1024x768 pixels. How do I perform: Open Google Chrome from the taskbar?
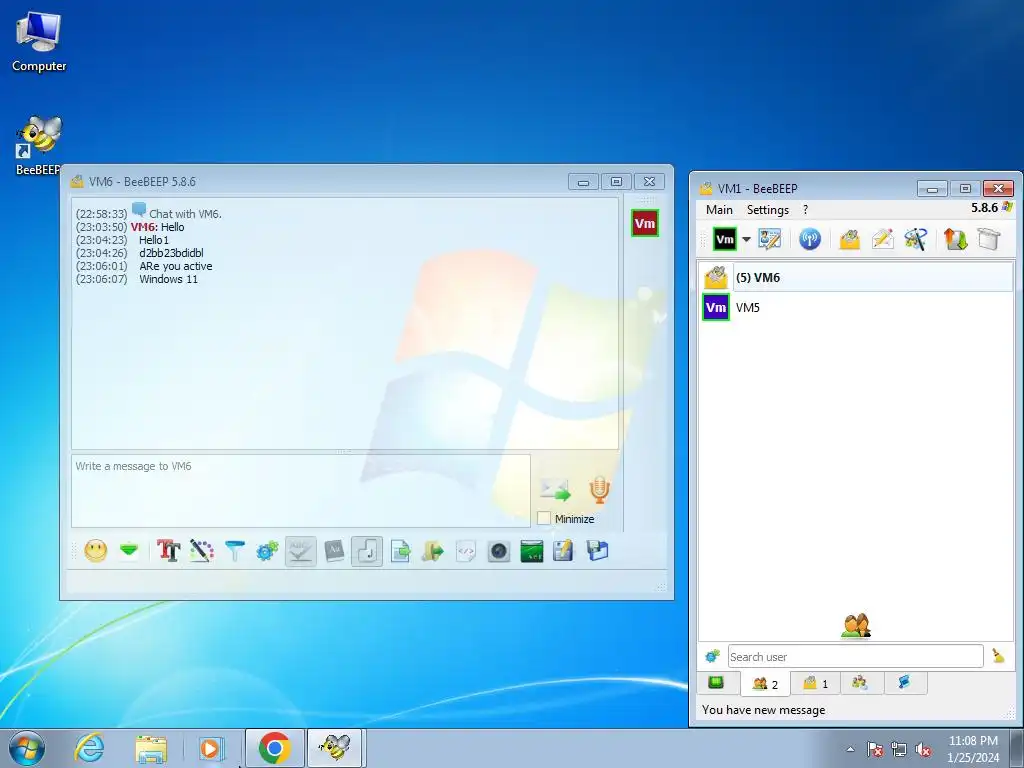tap(275, 748)
